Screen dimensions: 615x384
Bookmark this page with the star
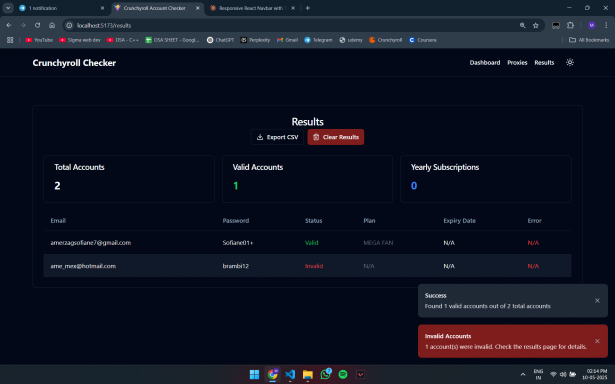pyautogui.click(x=536, y=25)
